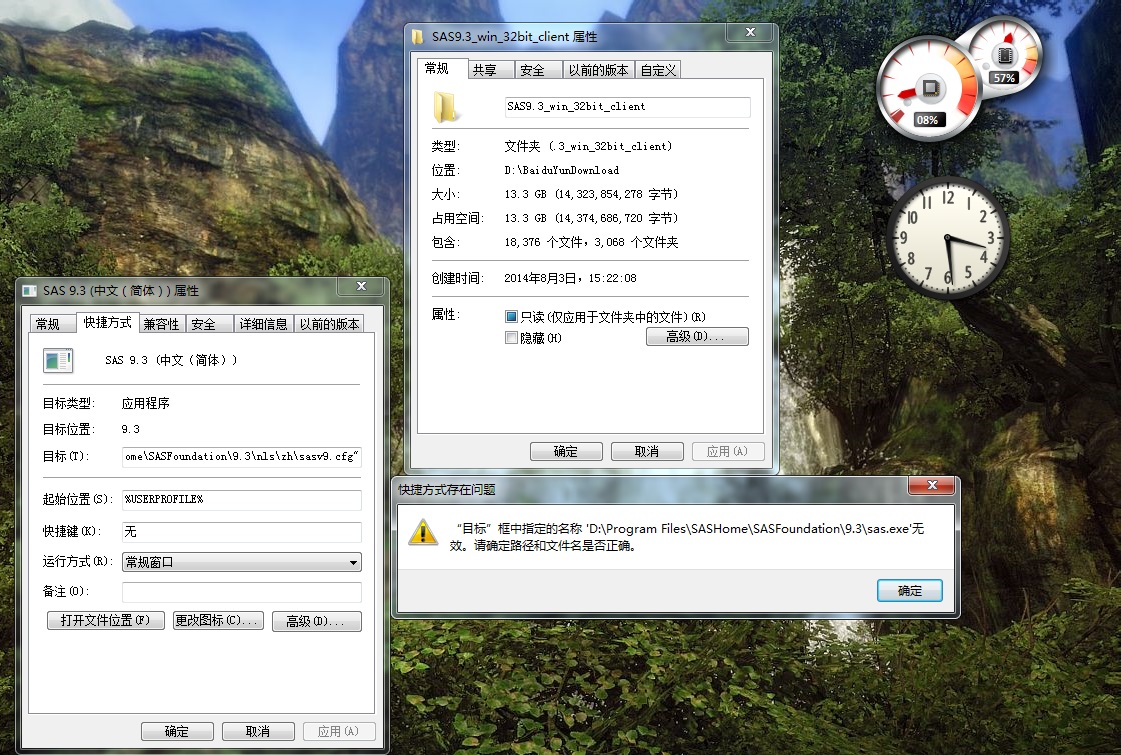This screenshot has height=755, width=1121.
Task: Click 确定 in the shortcut problem dialog
Action: pyautogui.click(x=909, y=591)
